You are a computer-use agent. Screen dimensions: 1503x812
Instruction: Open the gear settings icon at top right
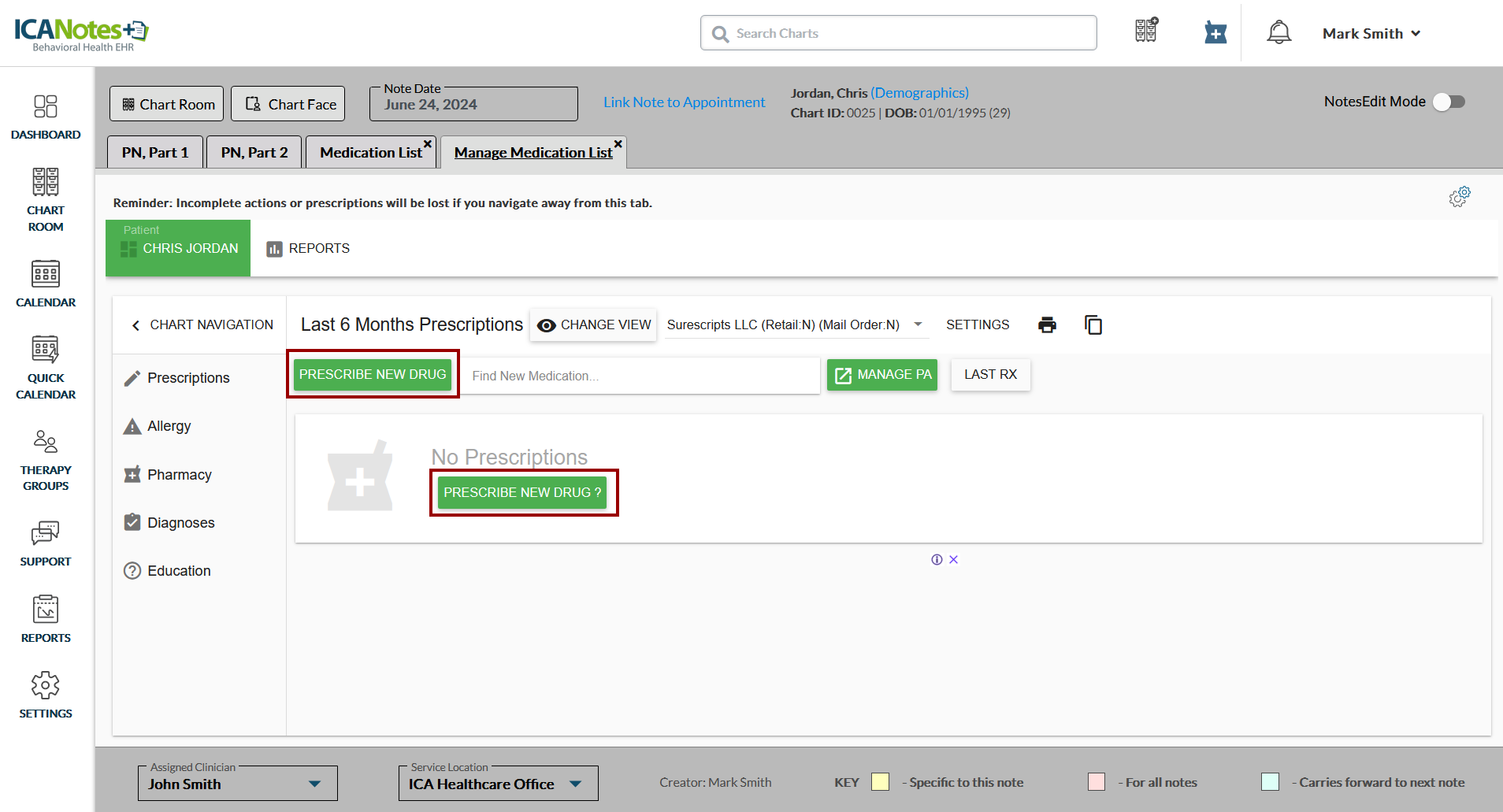tap(1459, 197)
